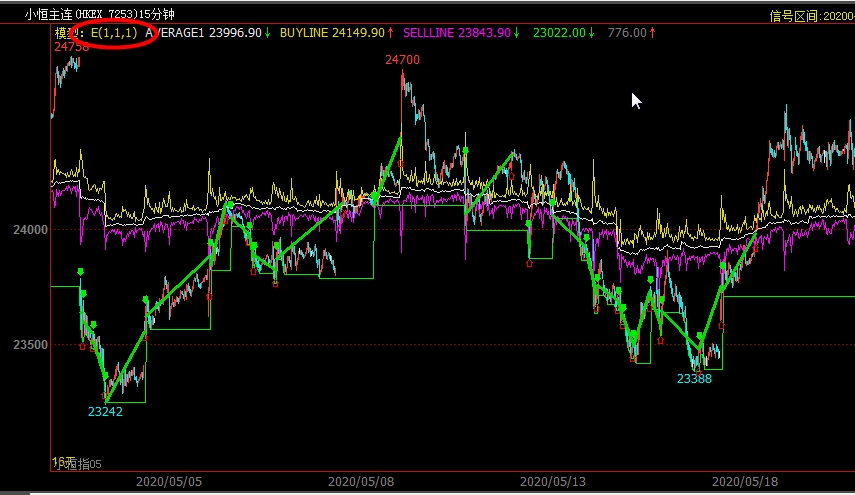Click the 24000 price axis label
Screen dimensions: 855x495
[x=30, y=230]
